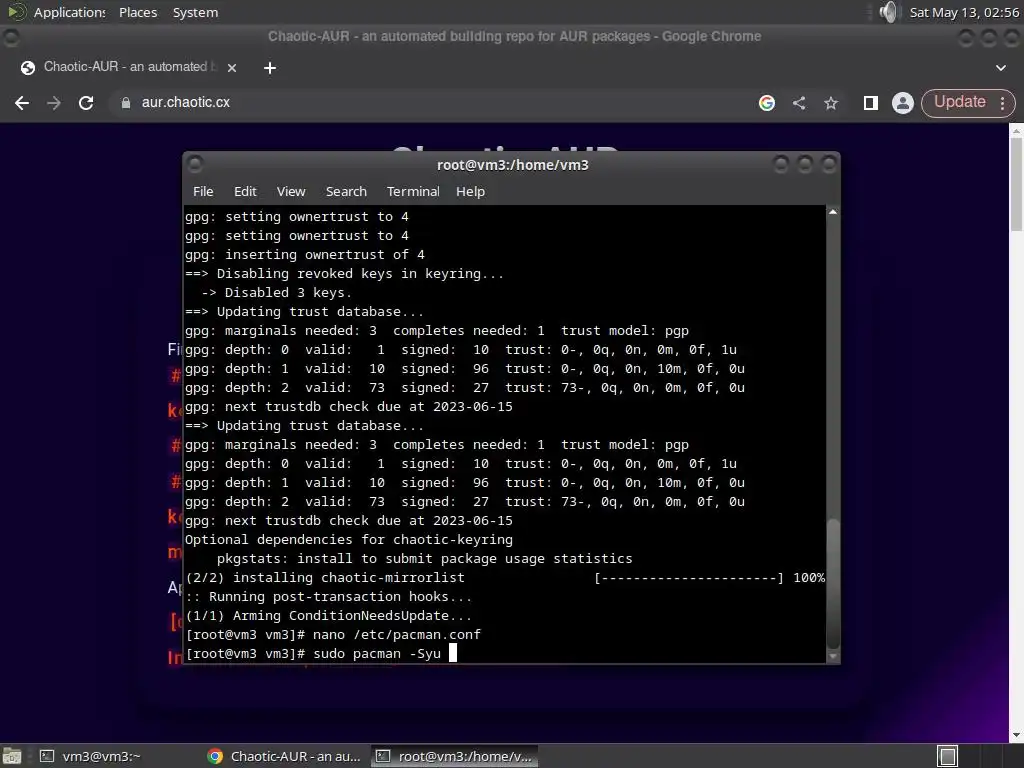The height and width of the screenshot is (768, 1024).
Task: Open Google icon in address bar
Action: (x=767, y=103)
